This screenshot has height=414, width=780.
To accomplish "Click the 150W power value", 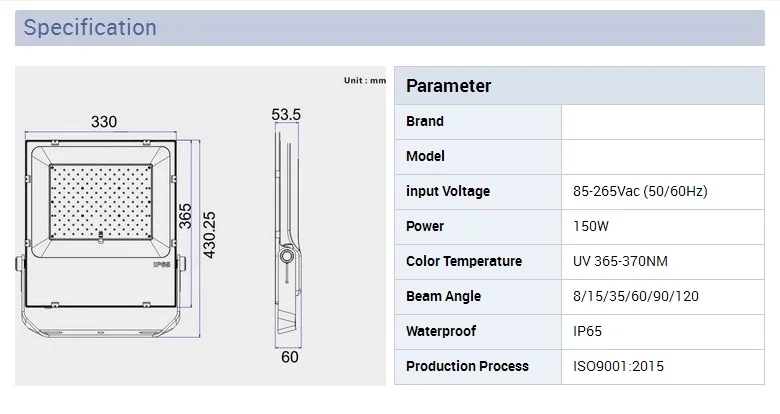I will [x=590, y=226].
